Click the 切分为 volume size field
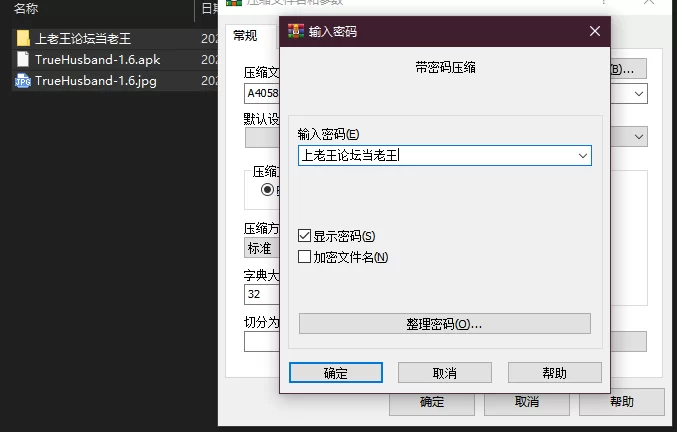 point(262,342)
